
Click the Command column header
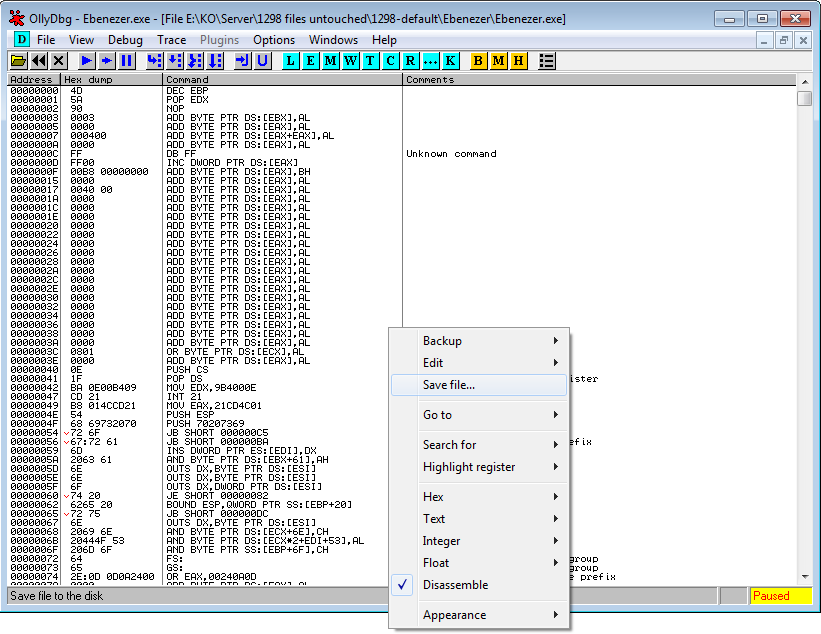(283, 80)
